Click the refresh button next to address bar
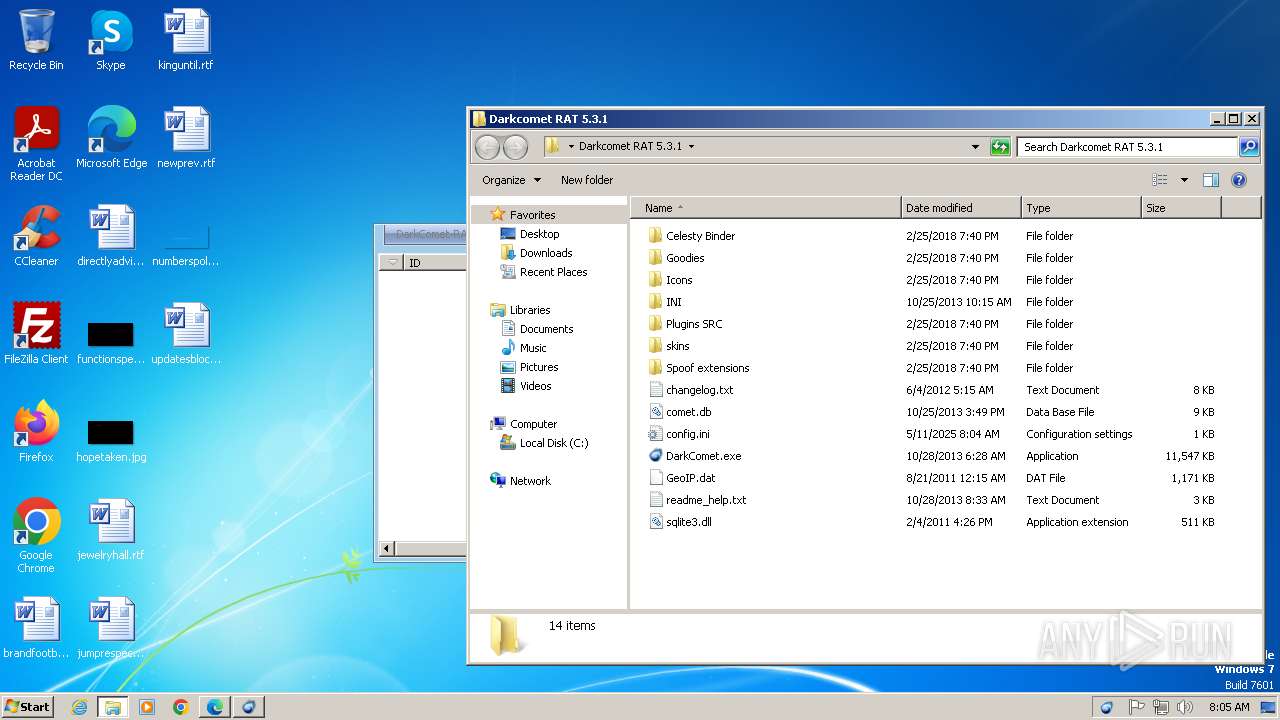This screenshot has width=1280, height=720. pyautogui.click(x=1000, y=147)
